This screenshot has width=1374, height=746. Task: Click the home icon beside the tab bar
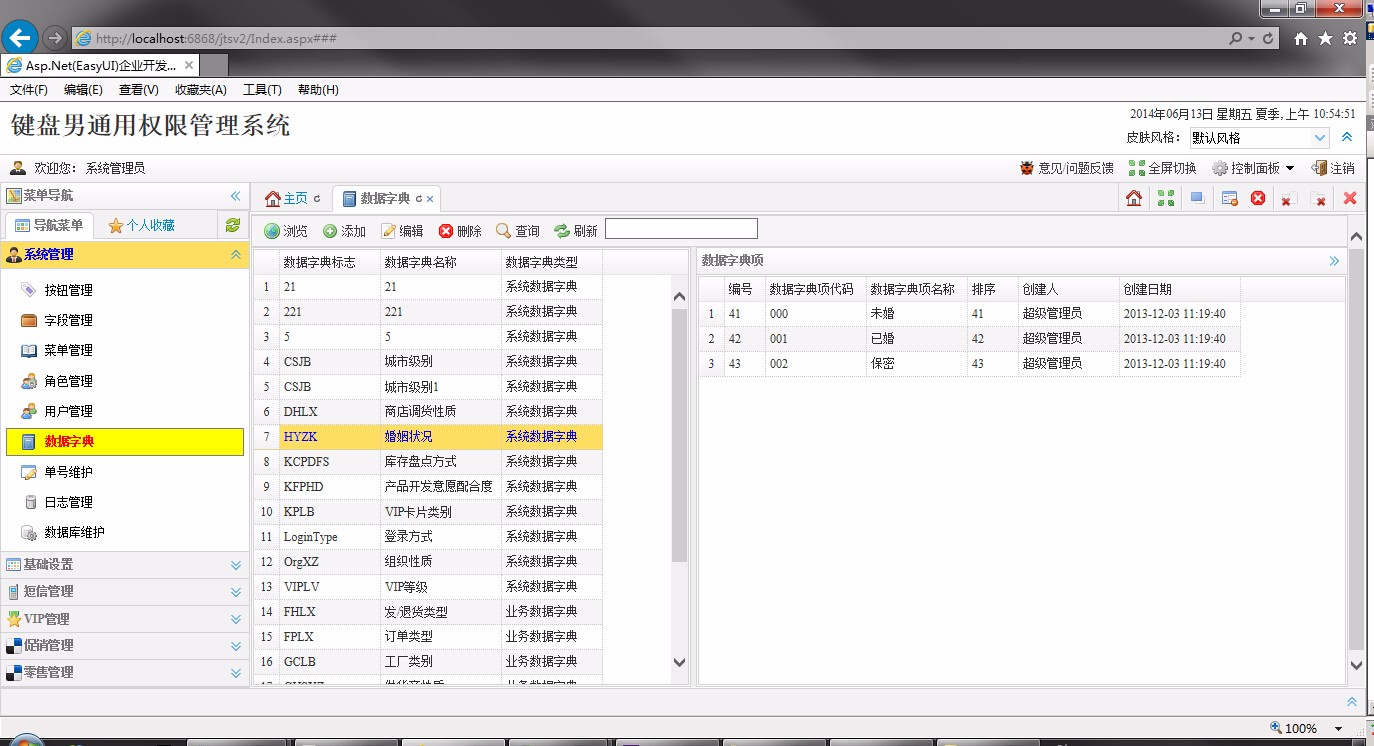click(1133, 198)
